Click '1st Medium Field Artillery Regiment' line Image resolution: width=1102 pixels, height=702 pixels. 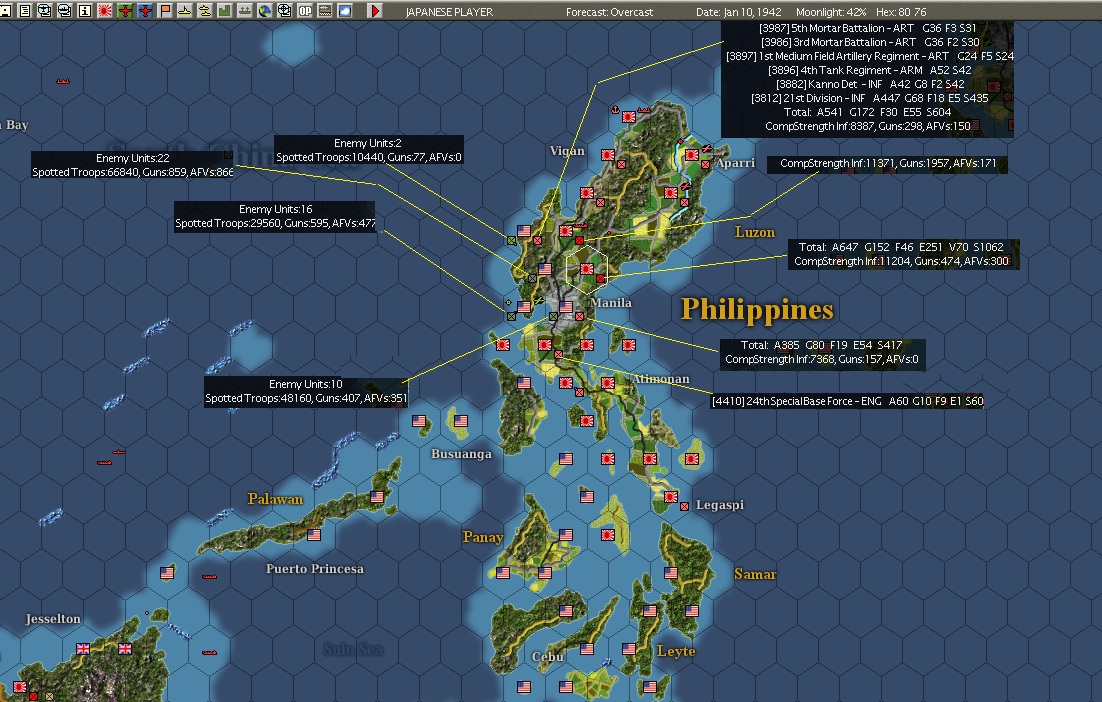coord(869,56)
